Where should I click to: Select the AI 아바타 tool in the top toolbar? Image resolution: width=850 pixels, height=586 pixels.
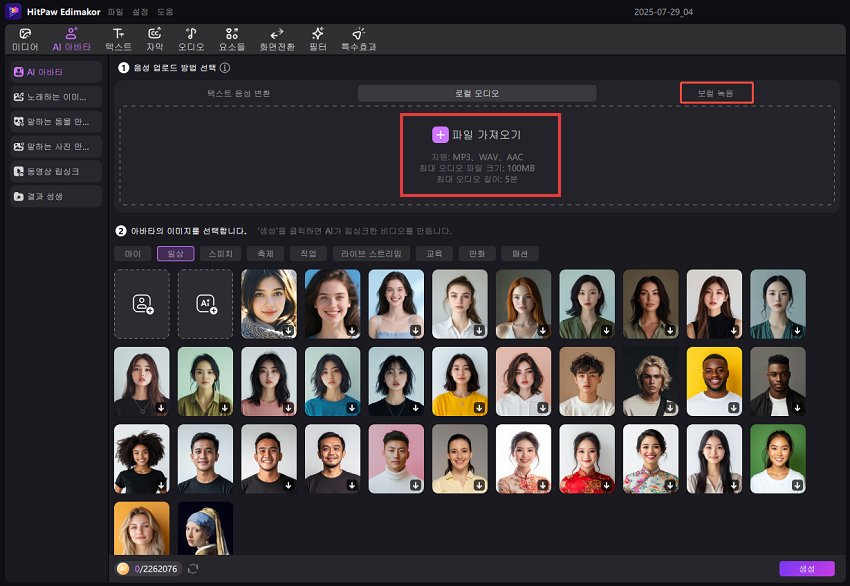[x=72, y=40]
